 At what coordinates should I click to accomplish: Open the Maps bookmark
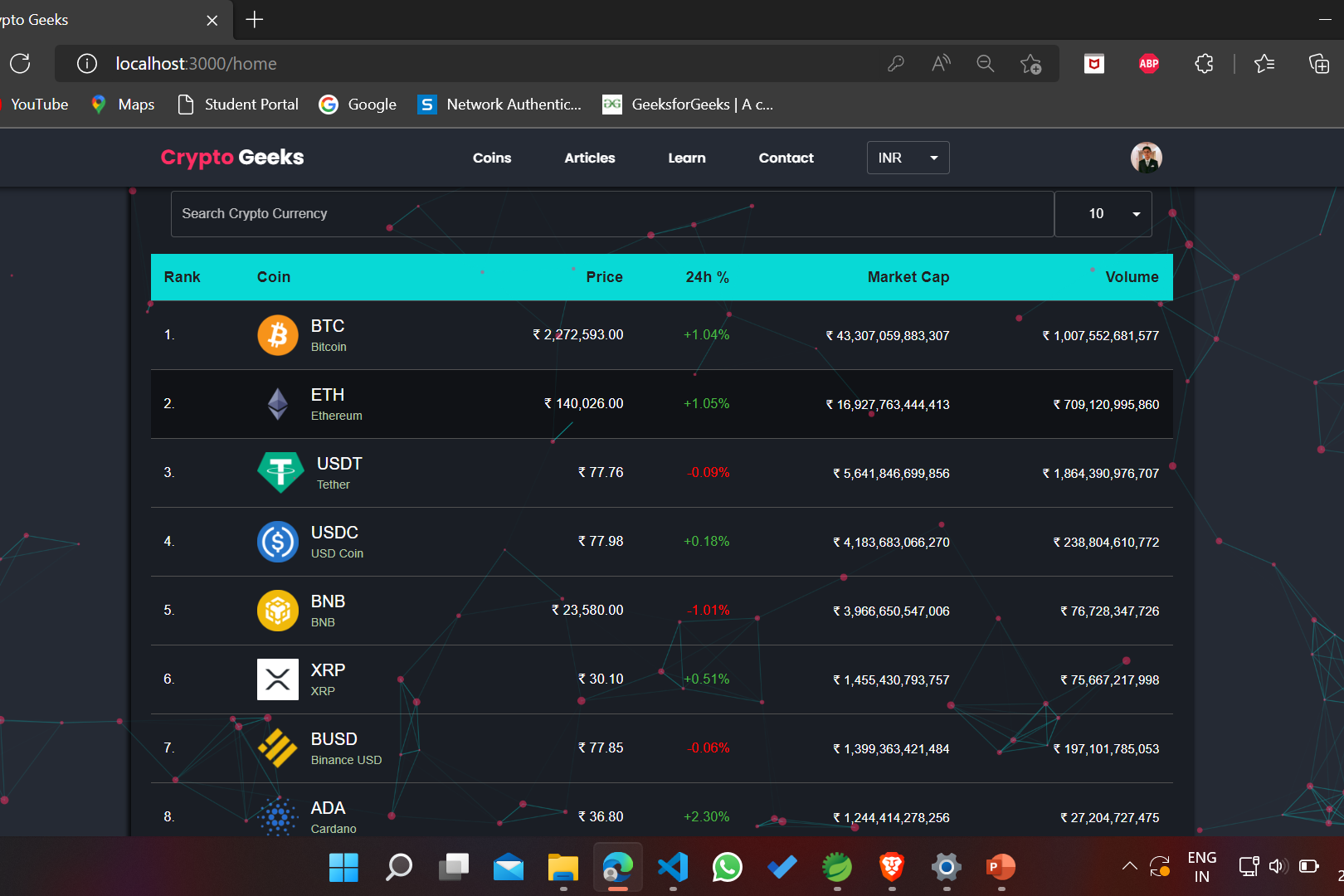(123, 105)
